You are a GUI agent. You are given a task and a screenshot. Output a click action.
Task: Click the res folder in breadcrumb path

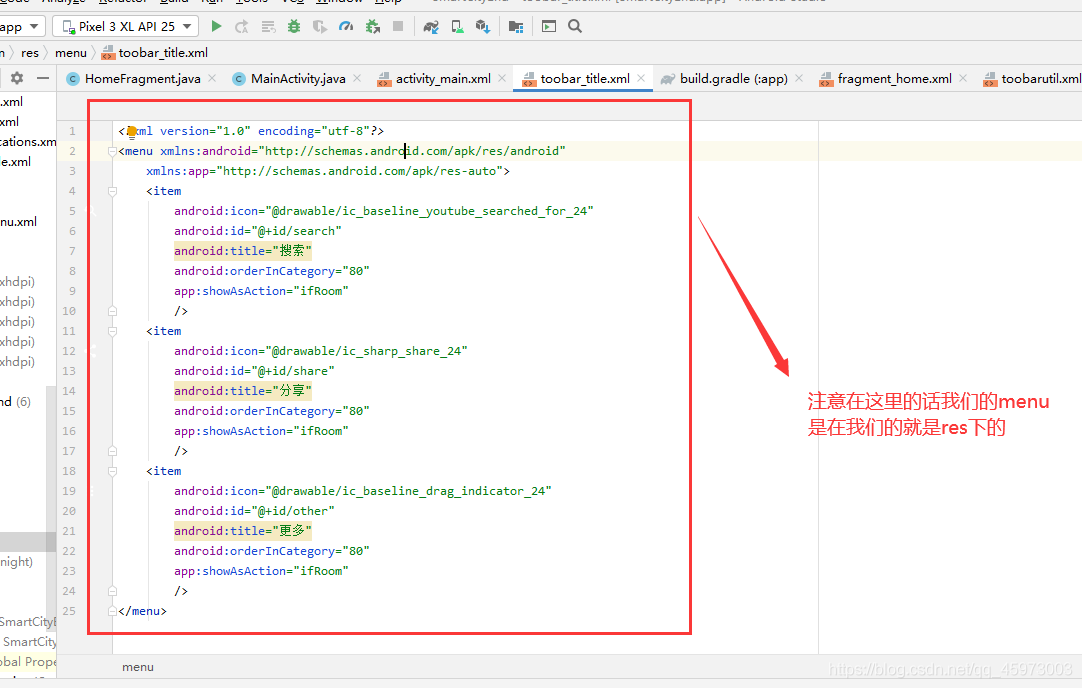pos(30,53)
